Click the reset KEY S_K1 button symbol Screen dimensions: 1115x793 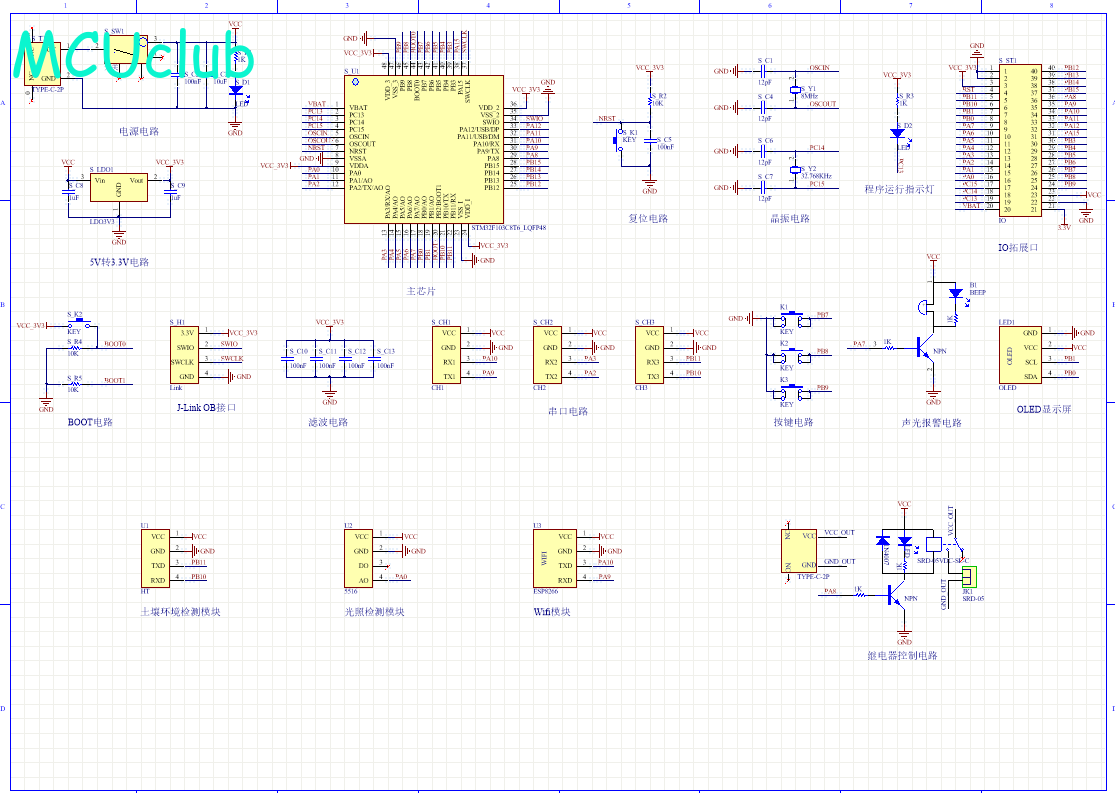tap(618, 140)
